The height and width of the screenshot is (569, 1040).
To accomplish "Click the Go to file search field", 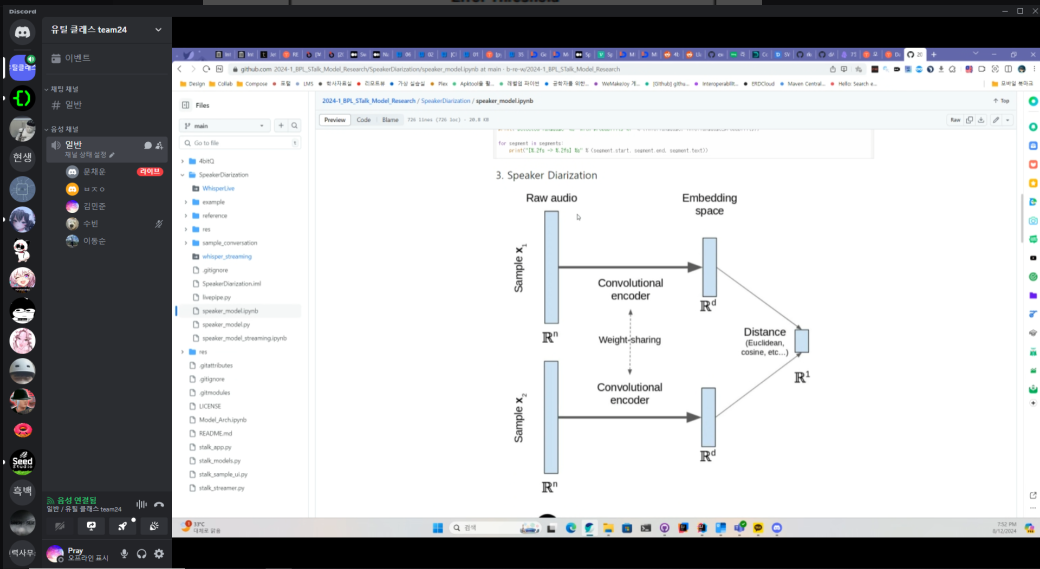I will point(240,143).
